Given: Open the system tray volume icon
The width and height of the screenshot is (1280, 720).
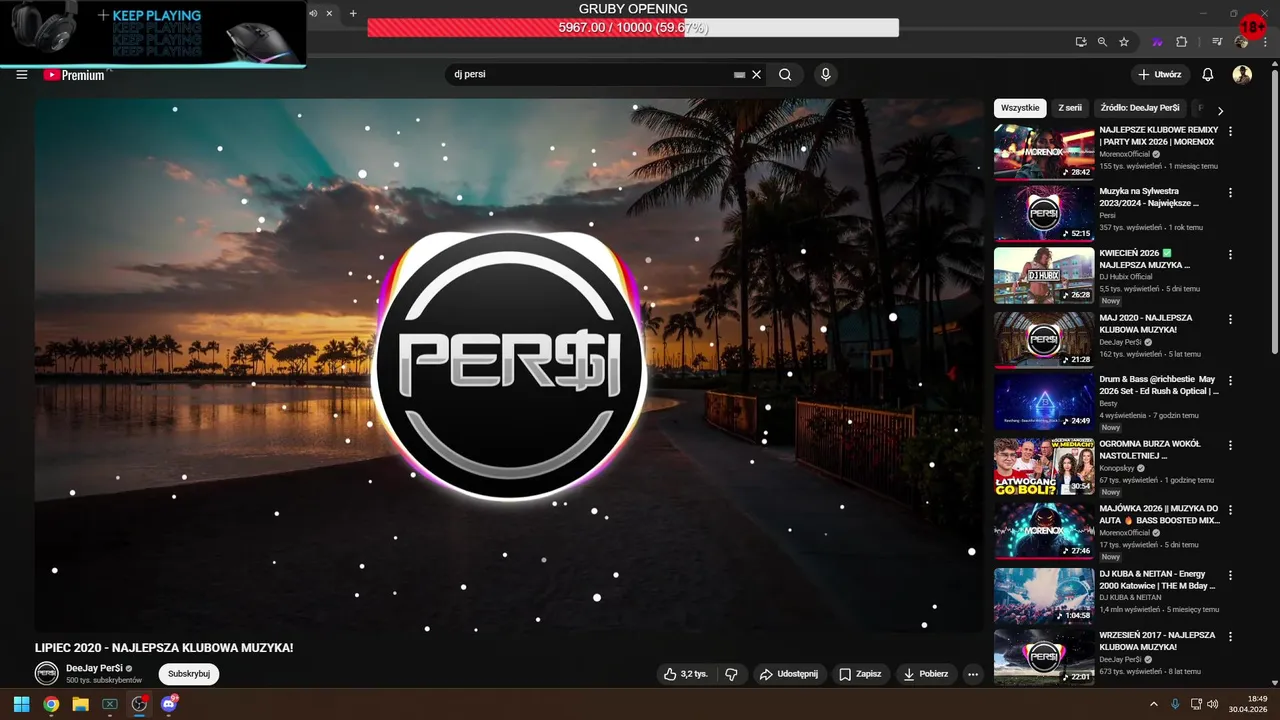Looking at the screenshot, I should click(1213, 704).
